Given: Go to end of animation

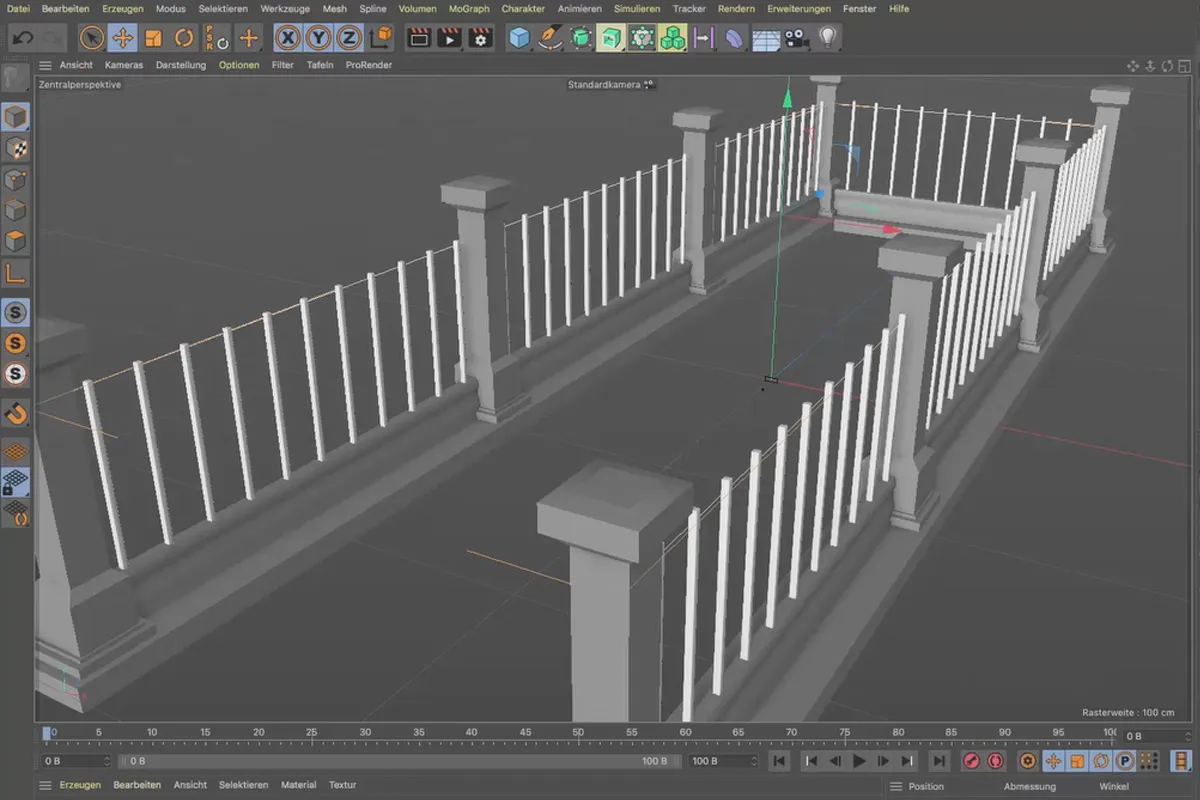Looking at the screenshot, I should (x=938, y=761).
